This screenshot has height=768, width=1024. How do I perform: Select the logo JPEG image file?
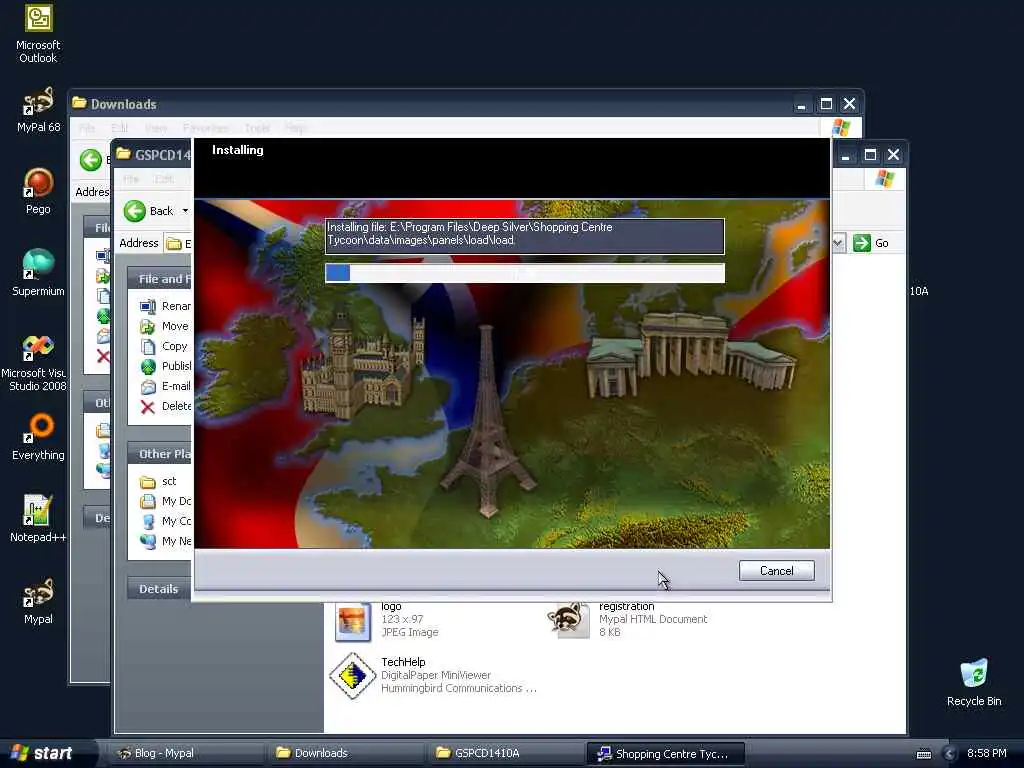click(387, 619)
